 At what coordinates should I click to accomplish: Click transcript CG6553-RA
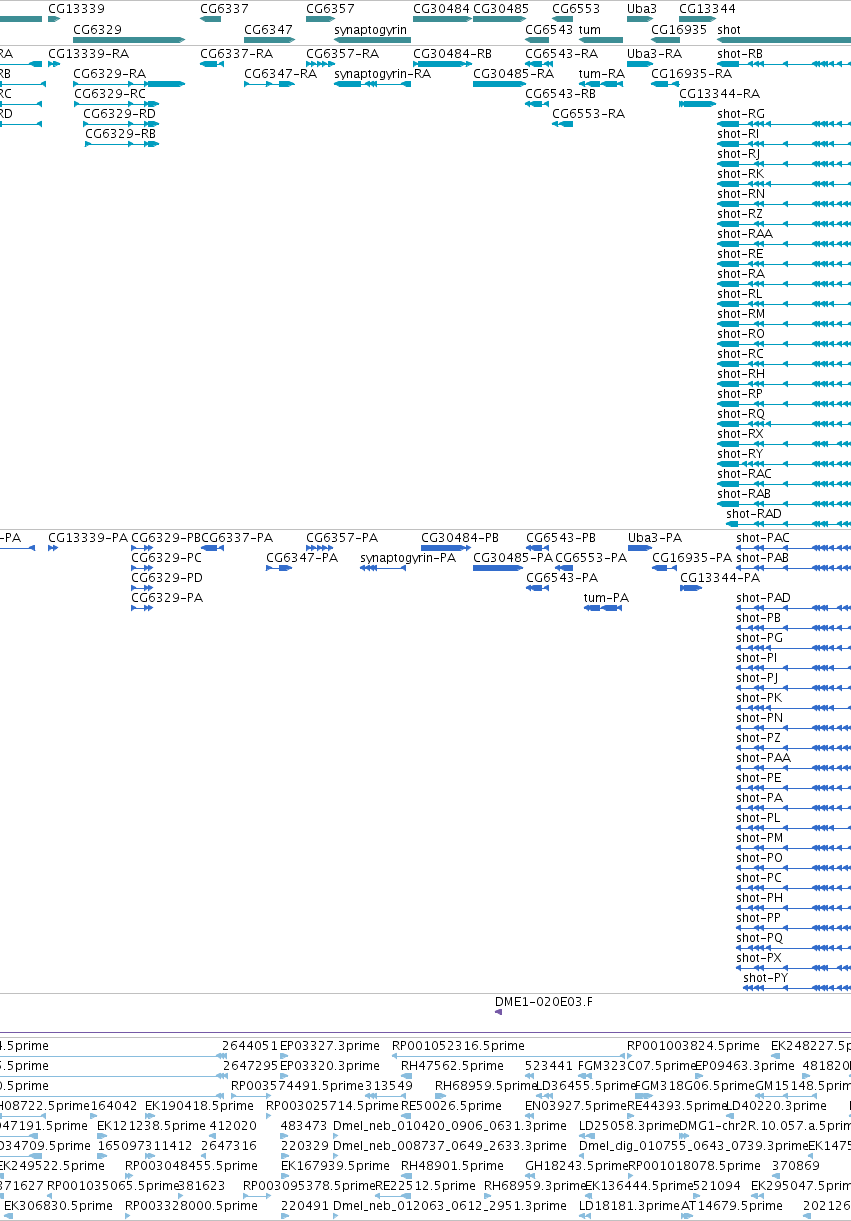click(588, 114)
